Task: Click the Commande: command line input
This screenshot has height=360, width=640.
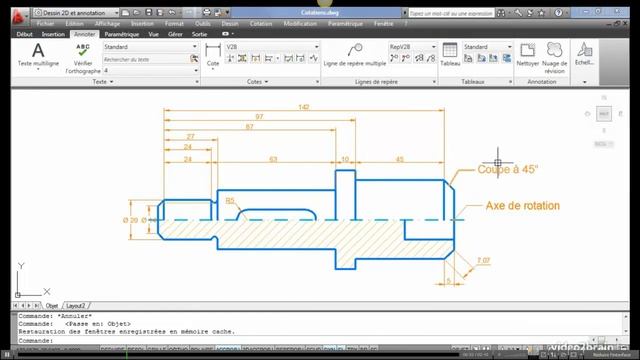Action: (x=322, y=340)
